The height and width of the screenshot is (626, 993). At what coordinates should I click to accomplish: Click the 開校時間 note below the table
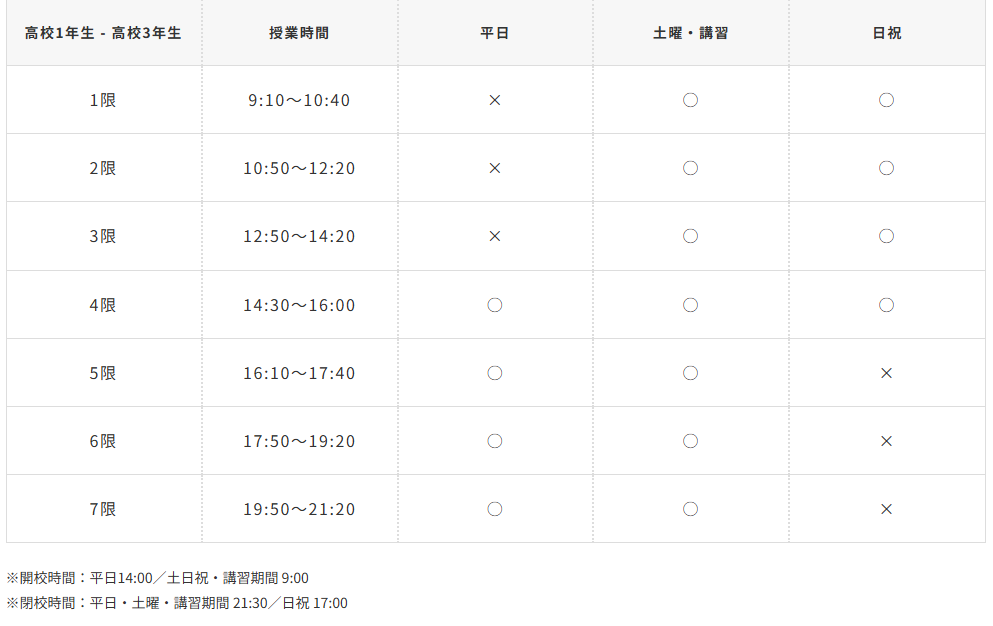158,578
